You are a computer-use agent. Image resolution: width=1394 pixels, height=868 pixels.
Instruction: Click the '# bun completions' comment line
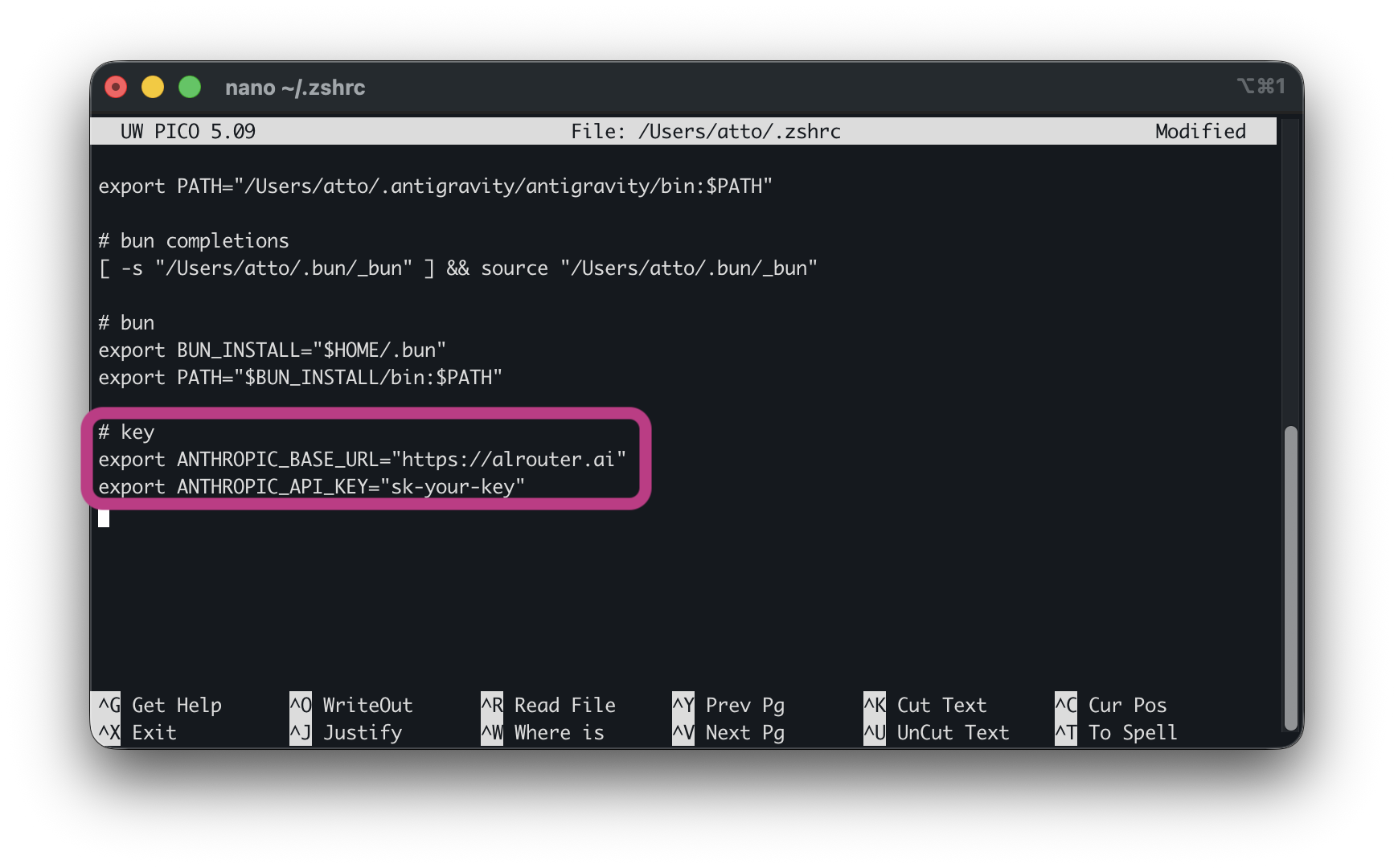(x=193, y=241)
